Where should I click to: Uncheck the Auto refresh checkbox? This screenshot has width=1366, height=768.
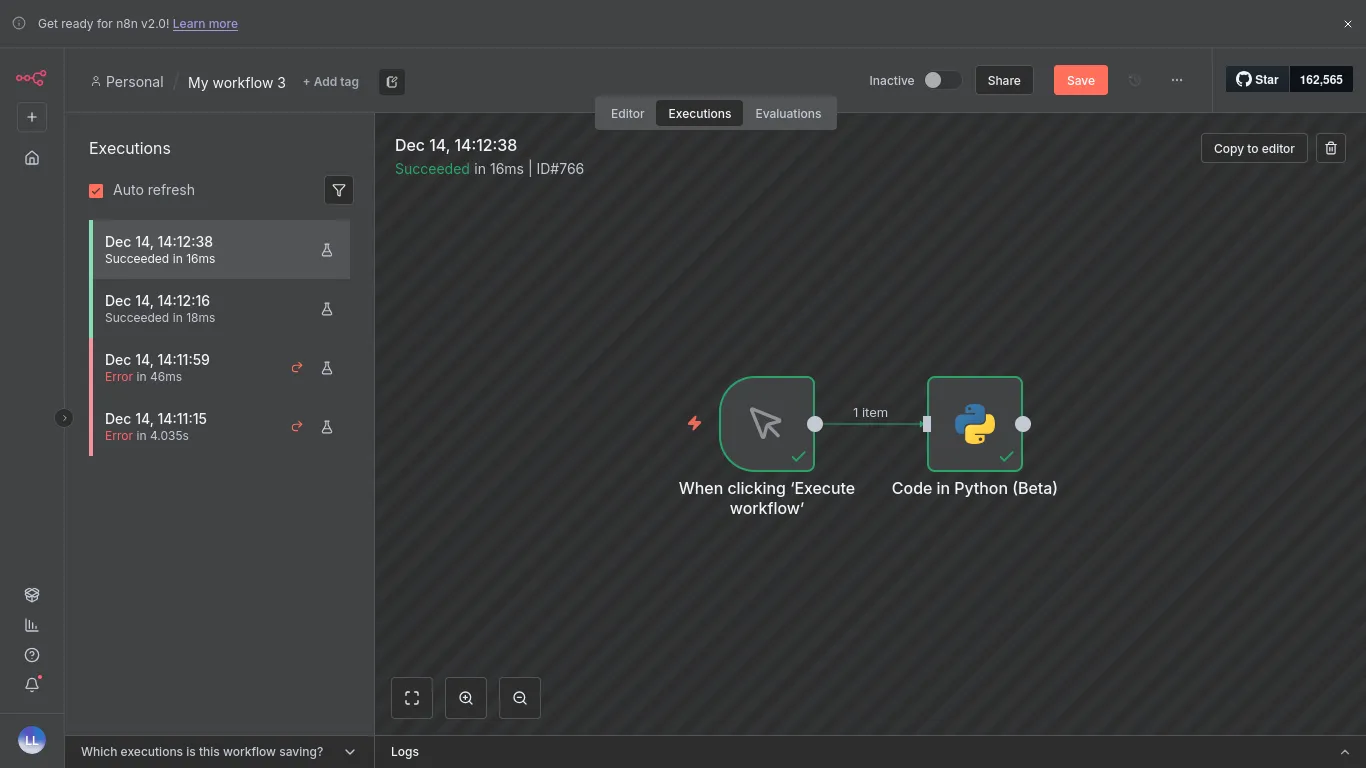(97, 190)
